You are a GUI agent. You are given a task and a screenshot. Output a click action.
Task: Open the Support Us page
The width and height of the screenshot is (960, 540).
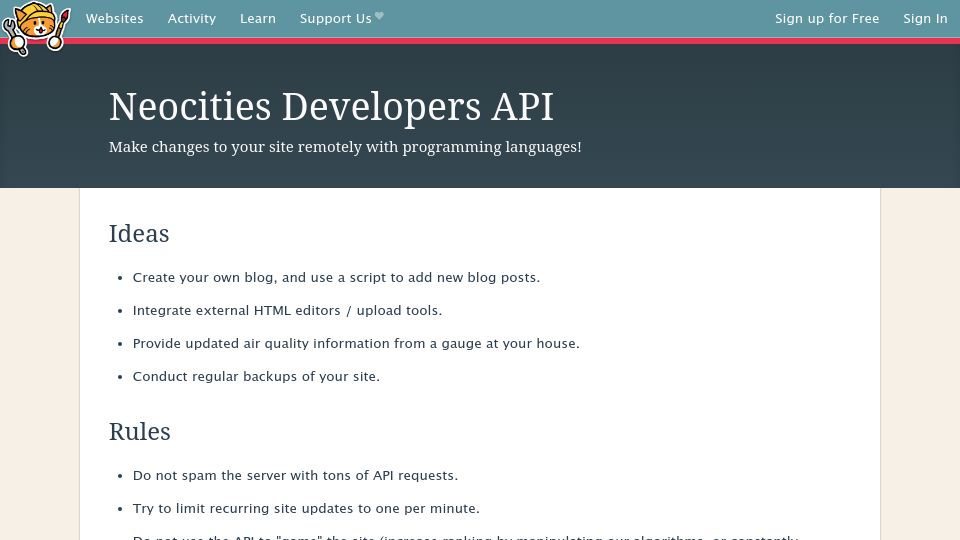point(336,18)
